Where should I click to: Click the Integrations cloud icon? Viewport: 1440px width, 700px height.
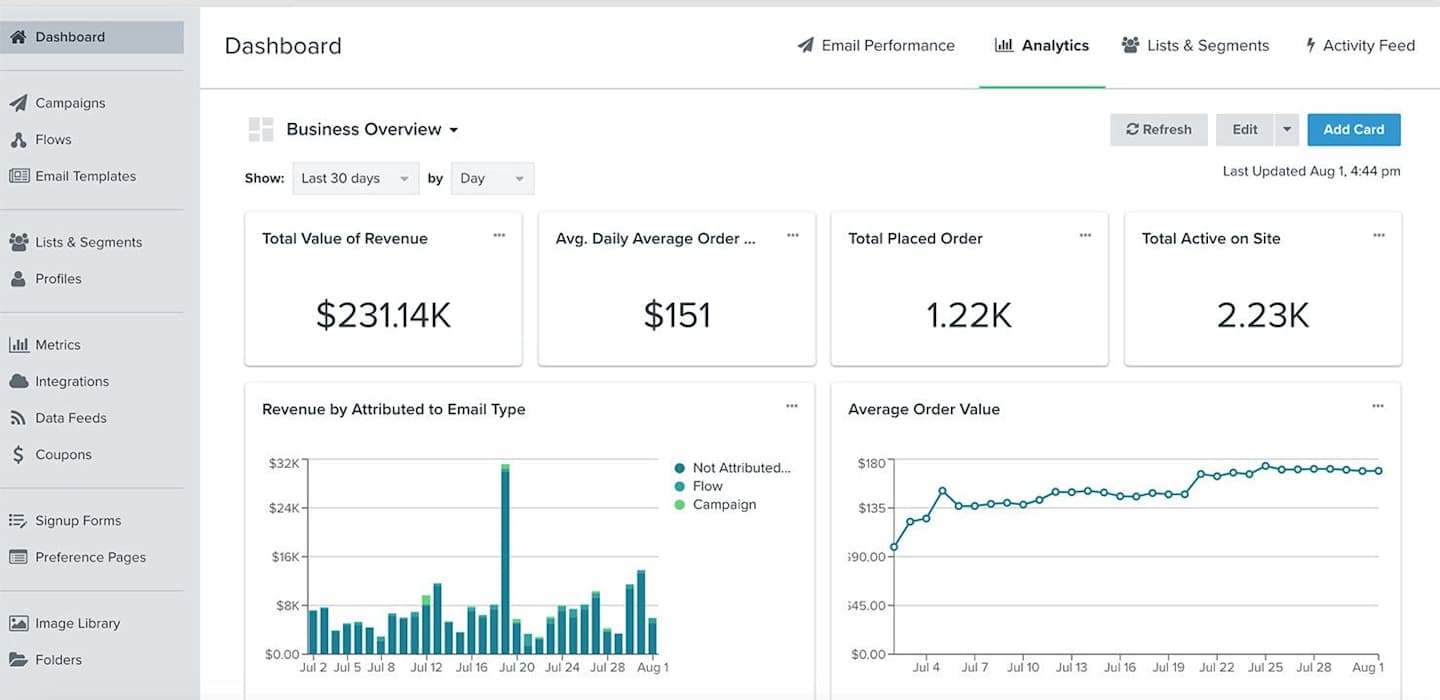tap(19, 381)
